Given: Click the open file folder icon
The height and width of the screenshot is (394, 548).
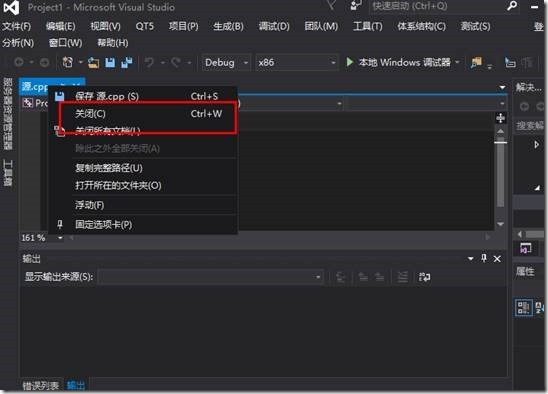Looking at the screenshot, I should 93,63.
